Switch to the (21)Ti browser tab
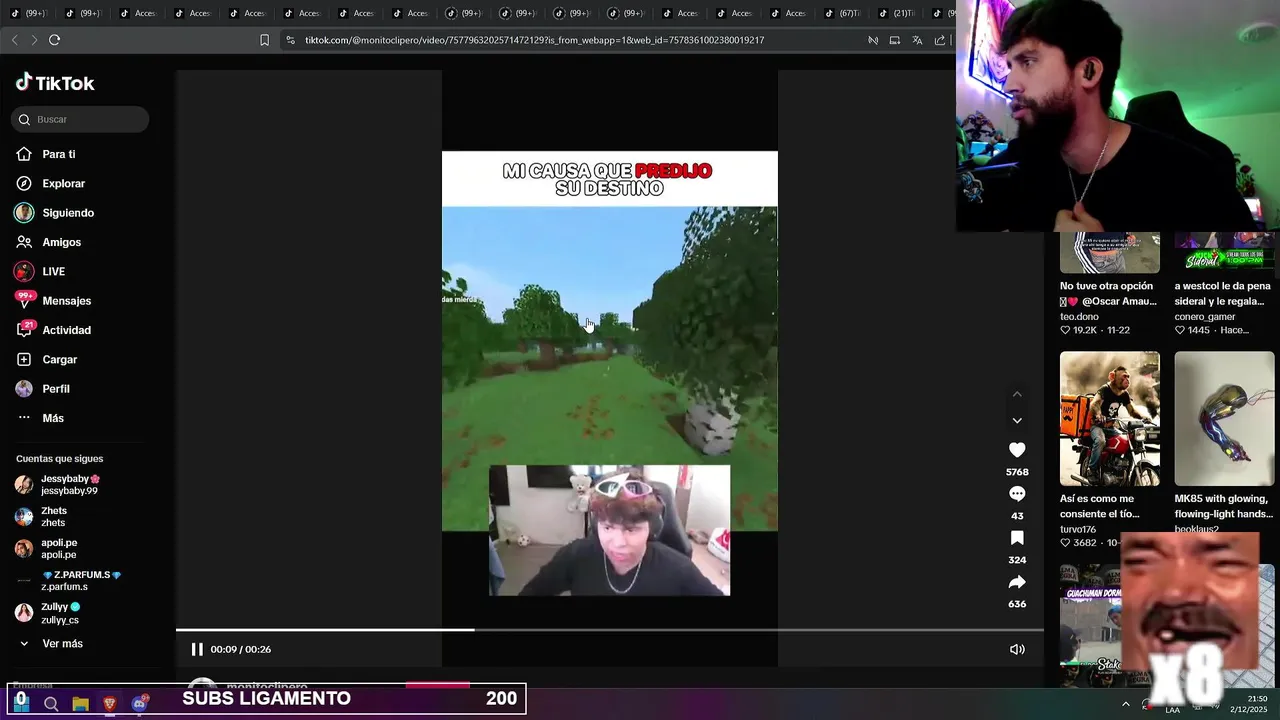Viewport: 1280px width, 720px height. pos(896,13)
